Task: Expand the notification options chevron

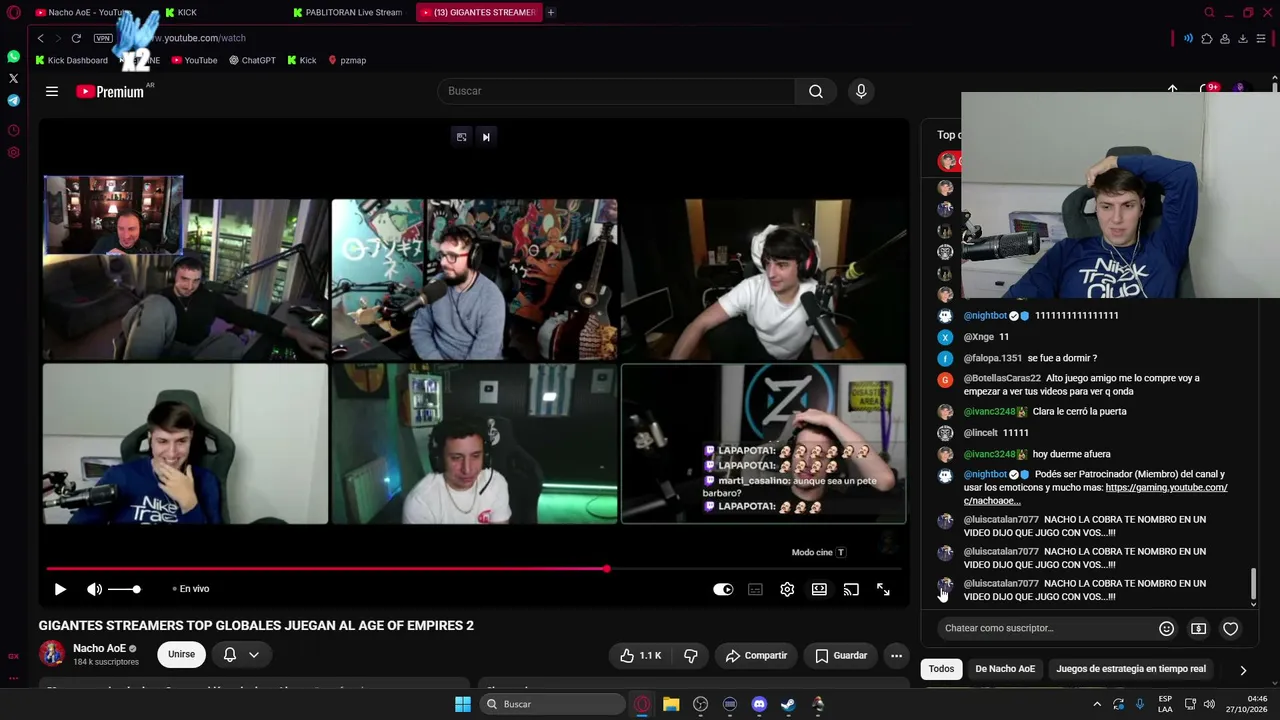Action: [x=254, y=654]
